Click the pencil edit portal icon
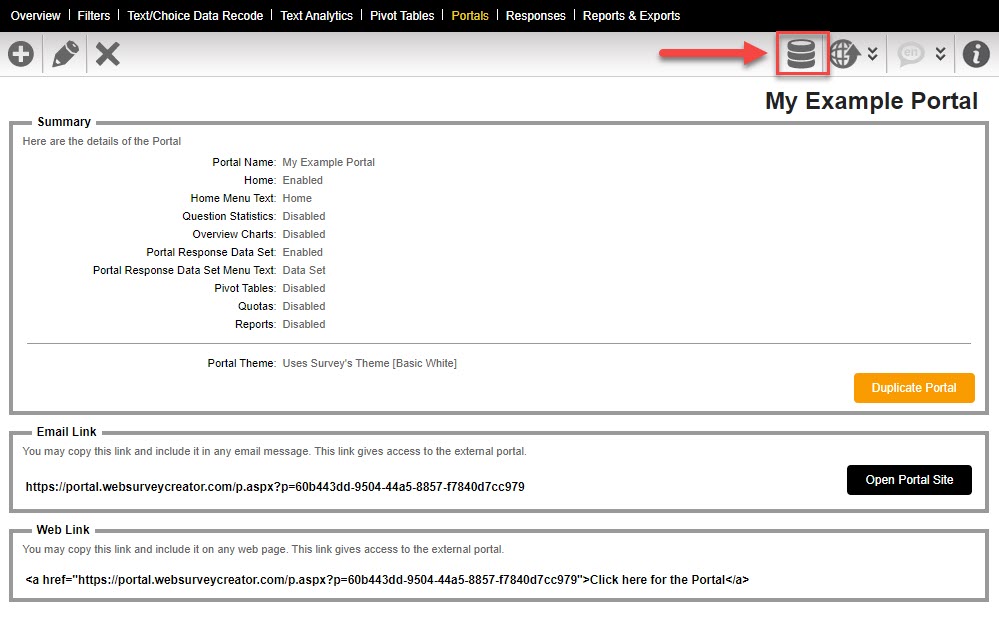This screenshot has height=620, width=999. (65, 54)
